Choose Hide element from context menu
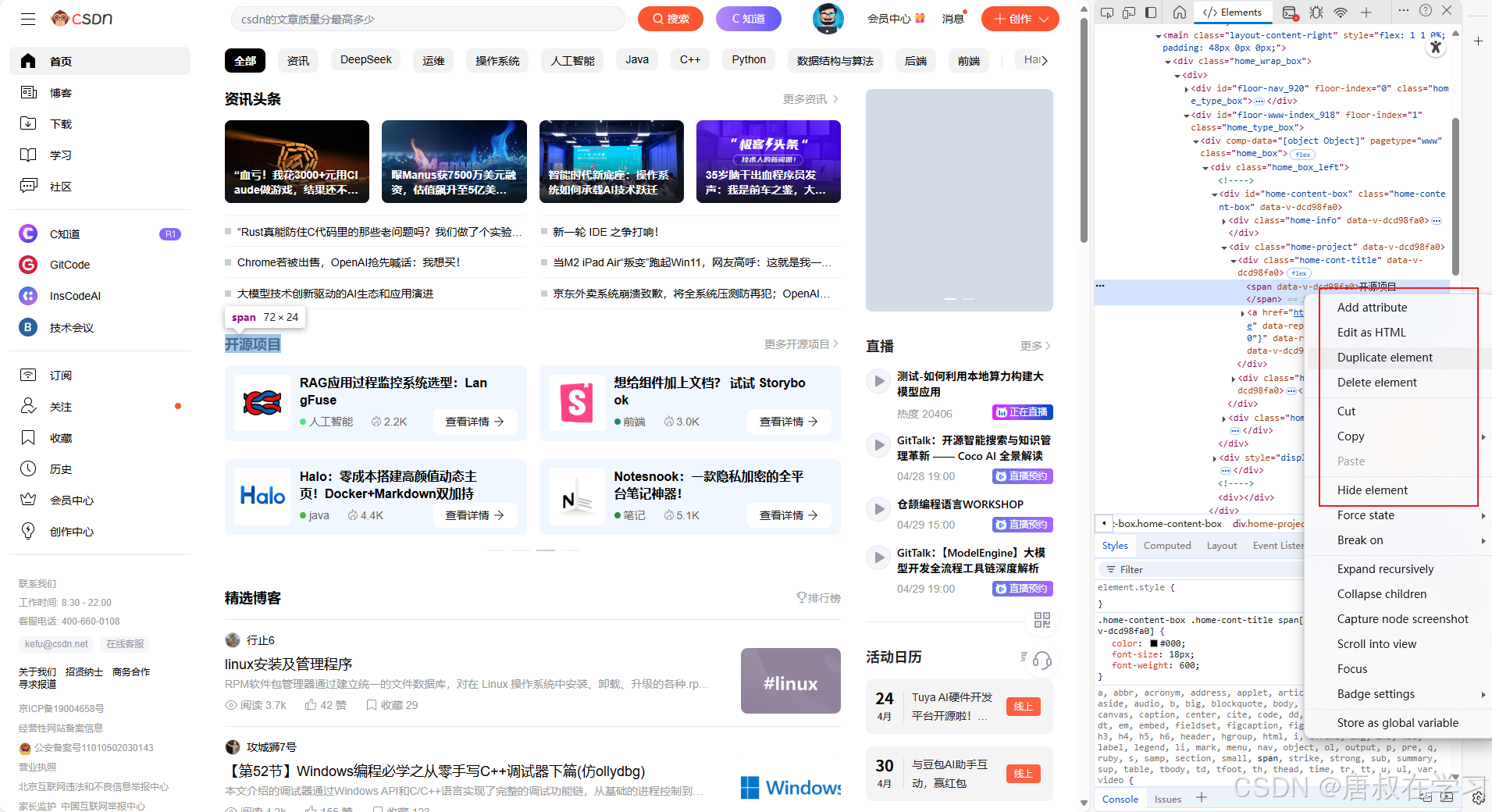The image size is (1492, 812). pyautogui.click(x=1400, y=490)
